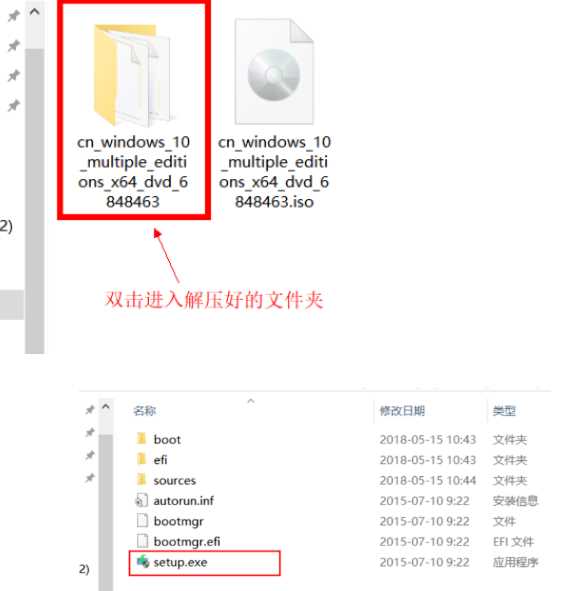Image resolution: width=574 pixels, height=591 pixels.
Task: Click the lower navigation pane scrollbar thumb
Action: coord(106,513)
